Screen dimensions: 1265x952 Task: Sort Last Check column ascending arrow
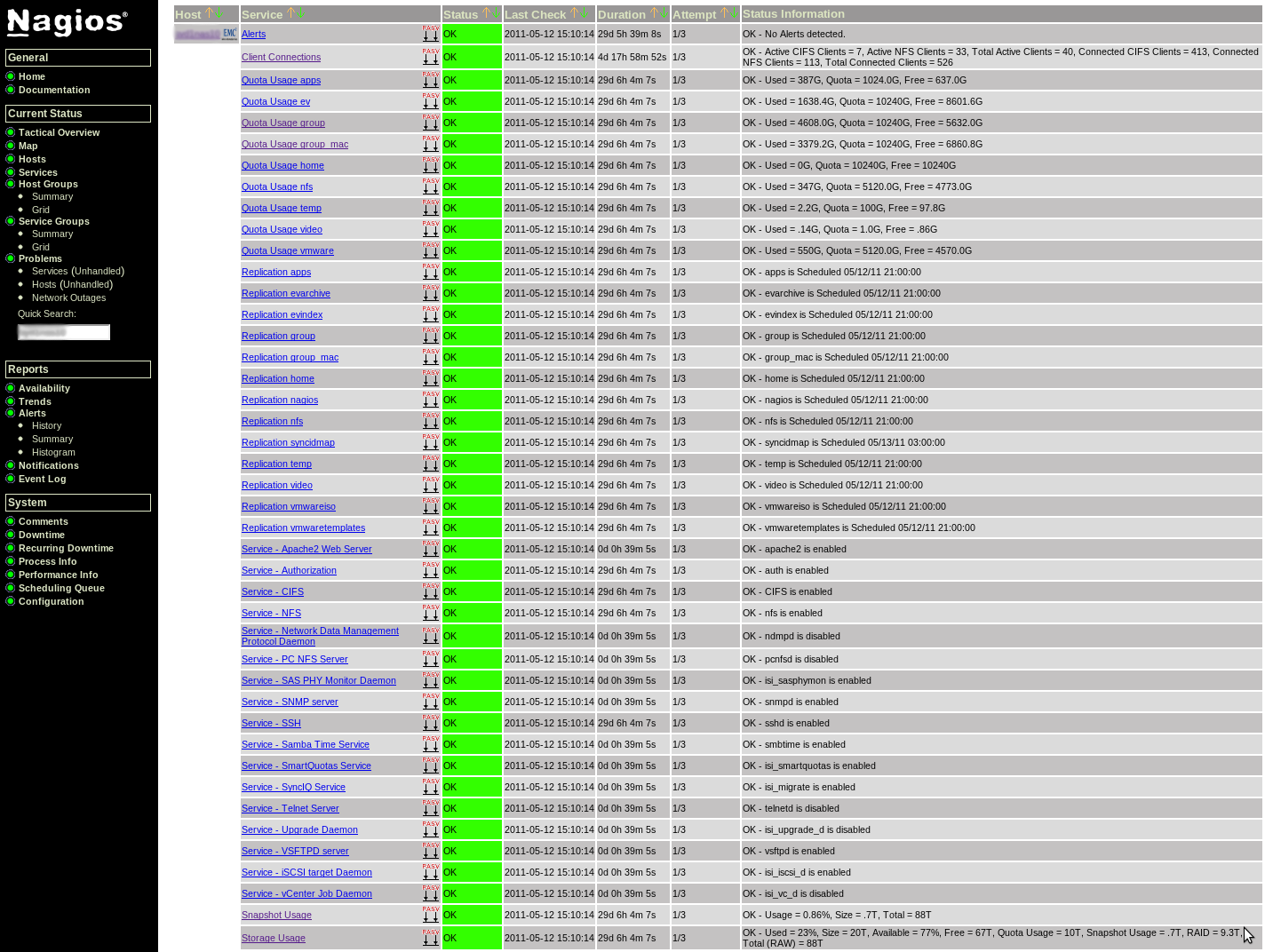pos(574,13)
